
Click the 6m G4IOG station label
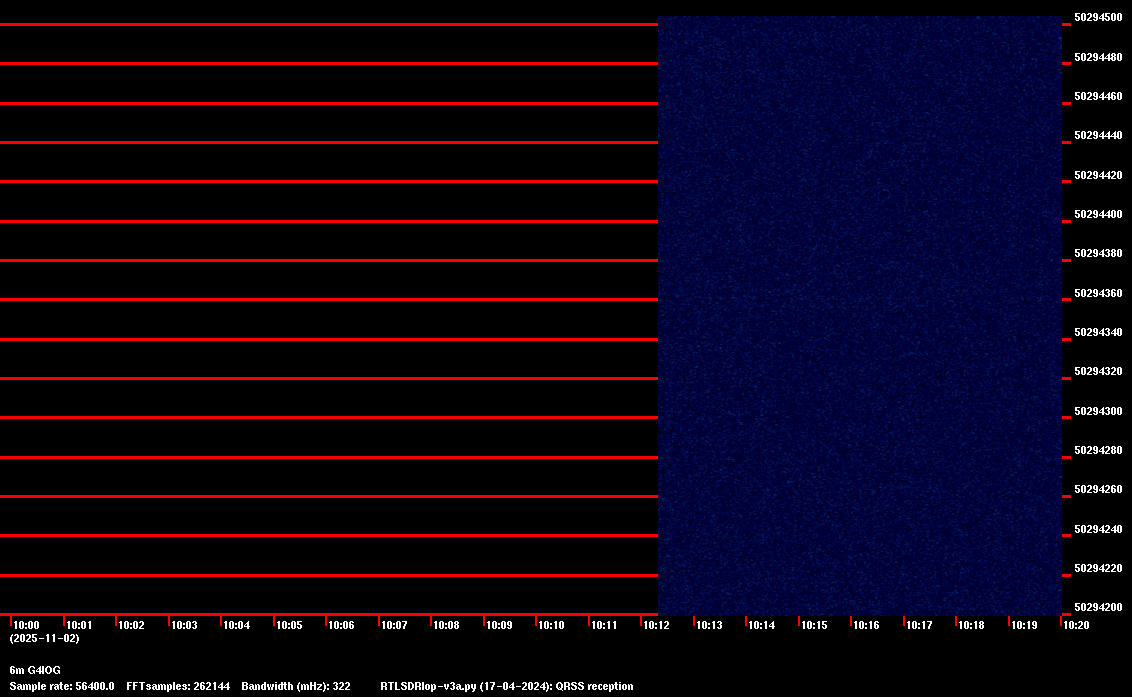[35, 670]
